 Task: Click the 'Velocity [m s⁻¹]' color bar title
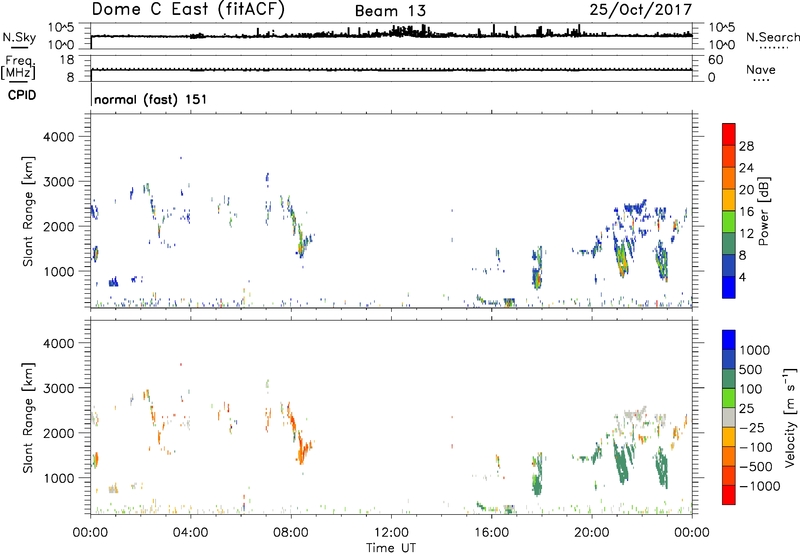790,417
